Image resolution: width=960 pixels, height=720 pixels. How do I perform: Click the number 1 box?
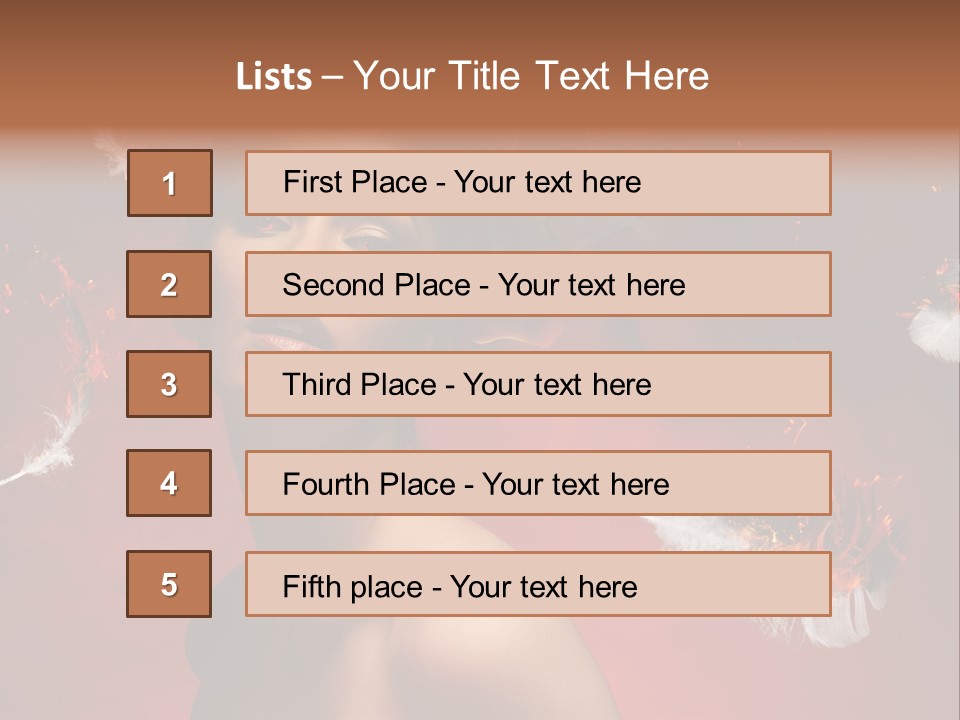click(x=169, y=183)
